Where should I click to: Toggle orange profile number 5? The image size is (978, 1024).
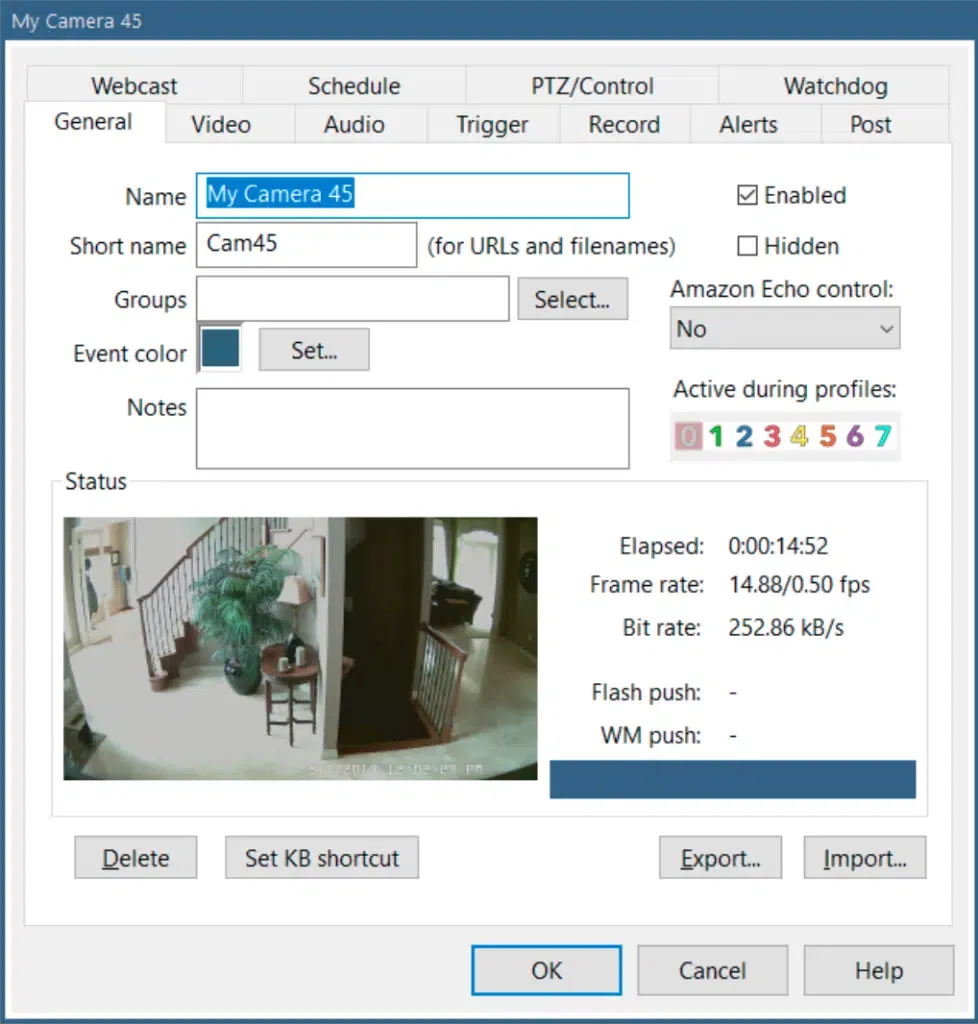click(827, 436)
